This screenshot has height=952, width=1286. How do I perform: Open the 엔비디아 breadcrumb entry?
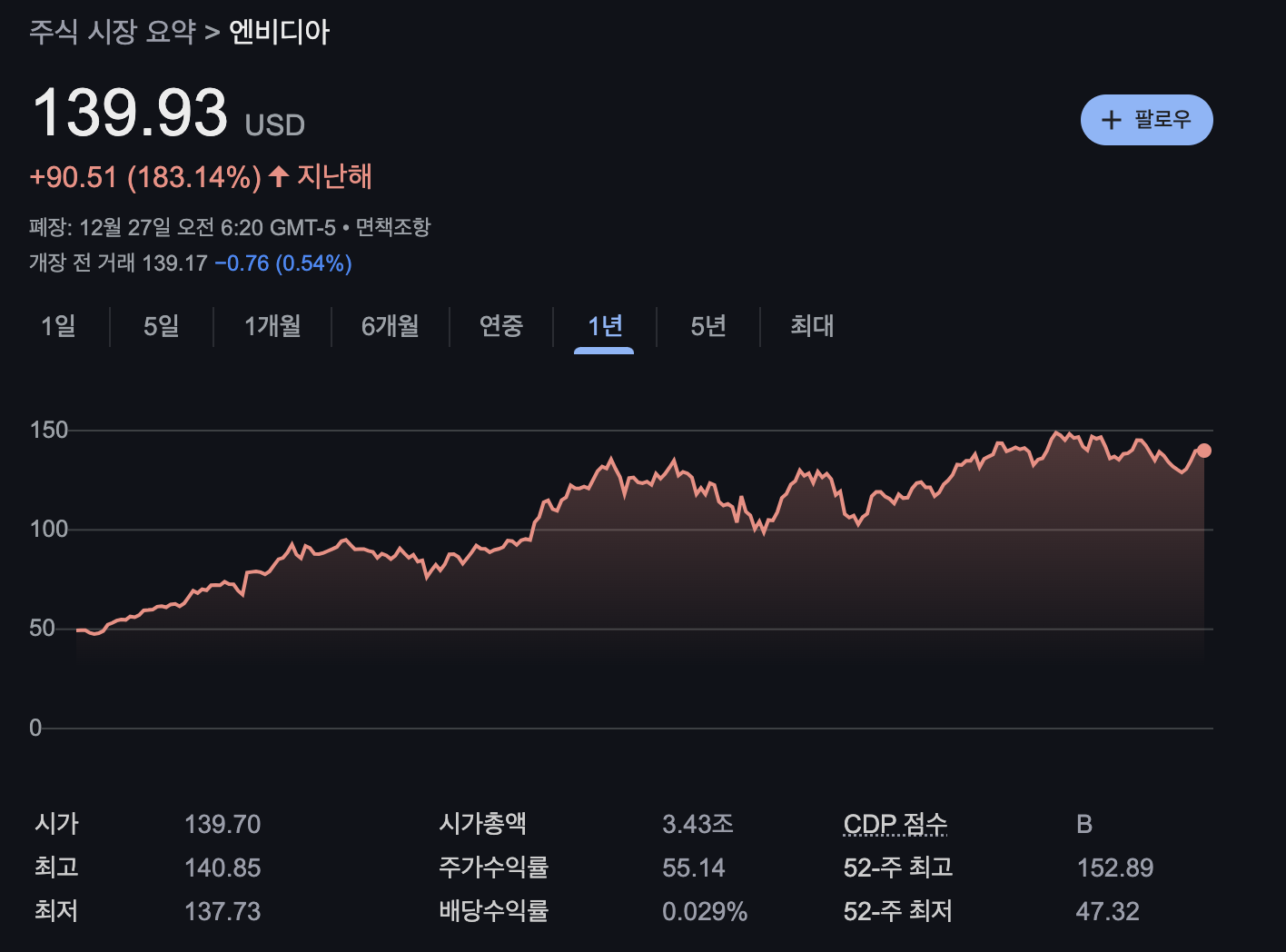tap(282, 30)
